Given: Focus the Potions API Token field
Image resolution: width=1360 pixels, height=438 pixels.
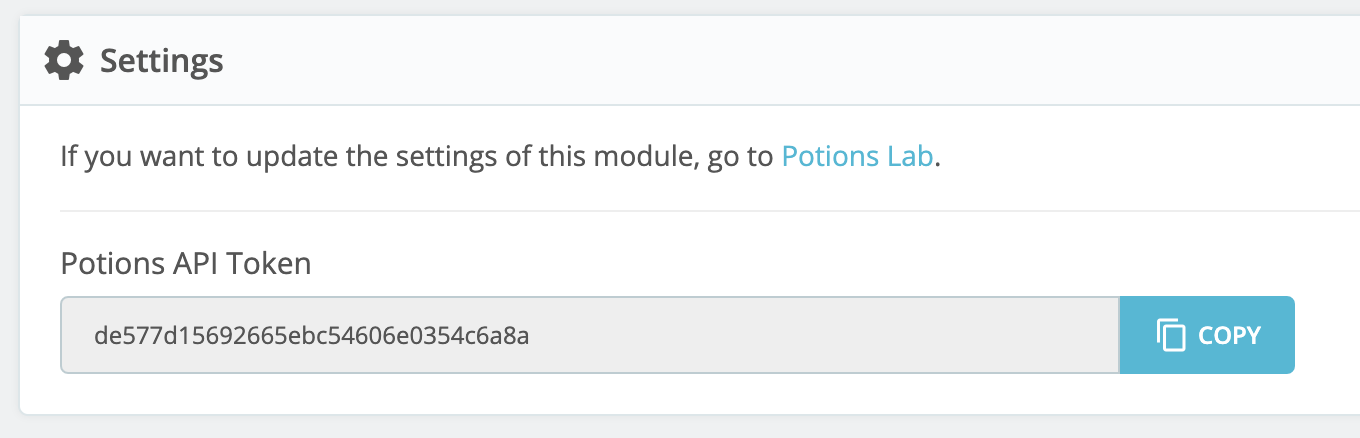Looking at the screenshot, I should [590, 335].
